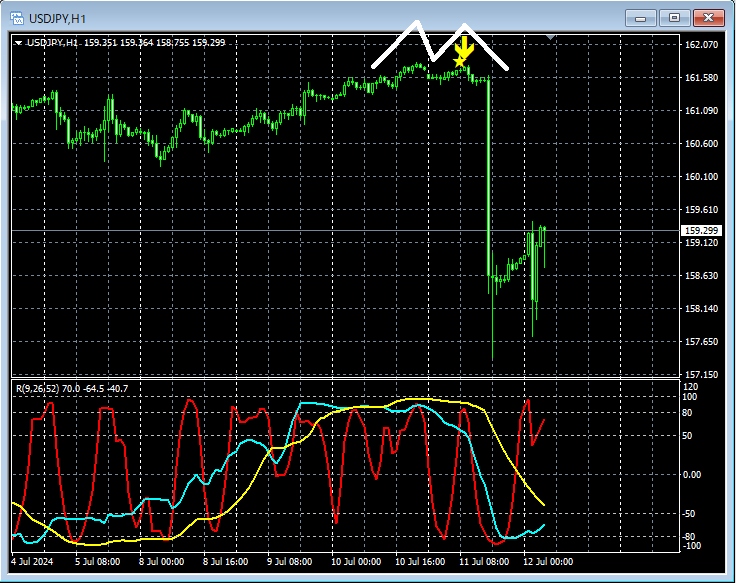Click the 5 Jul 08:00 time axis label
The image size is (737, 583).
point(97,561)
